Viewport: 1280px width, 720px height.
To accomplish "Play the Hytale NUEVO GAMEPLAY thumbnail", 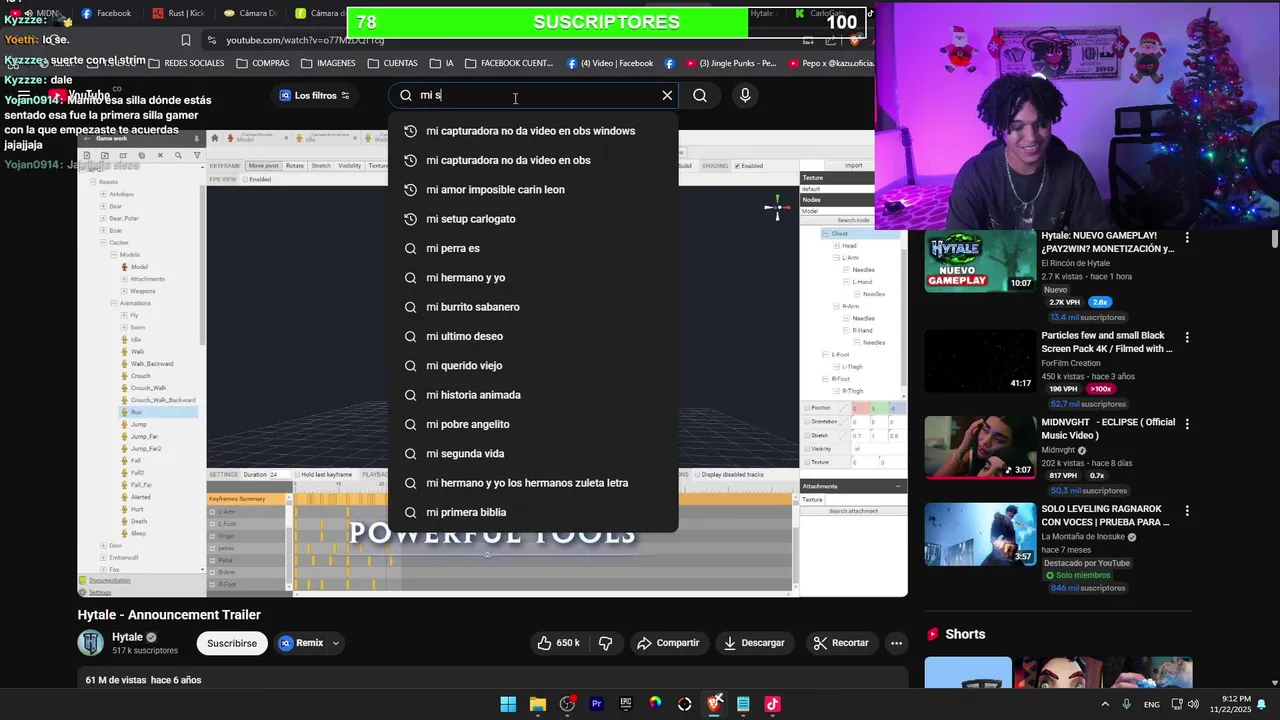I will [980, 261].
